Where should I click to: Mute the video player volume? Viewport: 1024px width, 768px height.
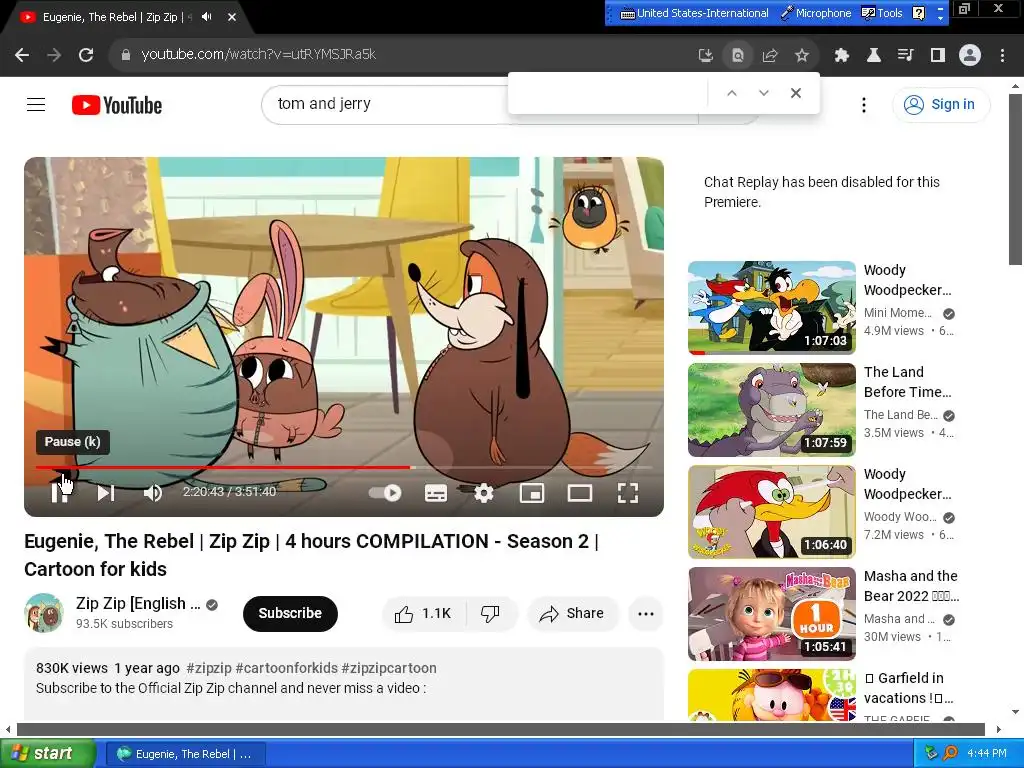(x=153, y=493)
